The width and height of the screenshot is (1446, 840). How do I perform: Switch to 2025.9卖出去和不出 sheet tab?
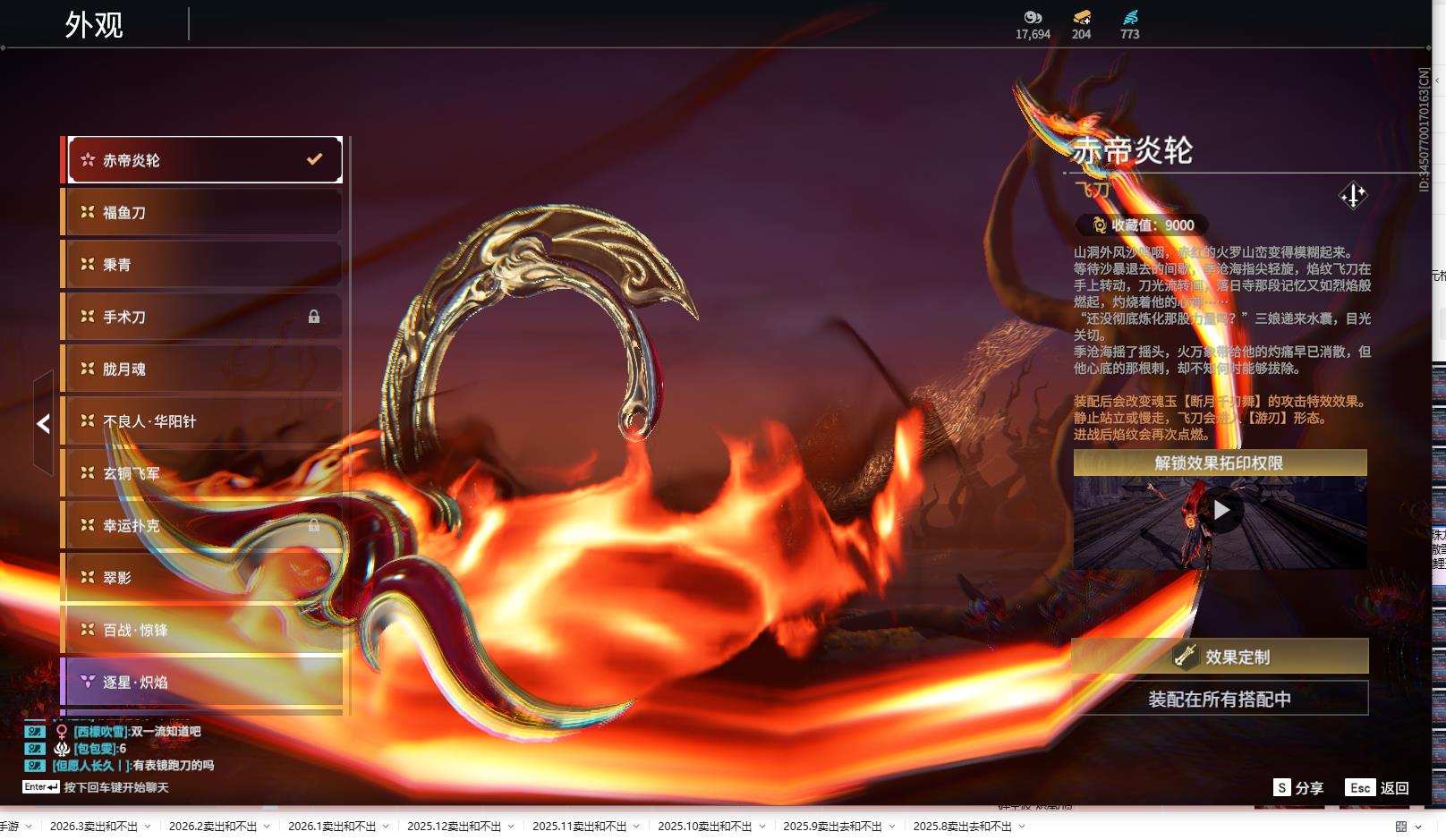[x=833, y=827]
